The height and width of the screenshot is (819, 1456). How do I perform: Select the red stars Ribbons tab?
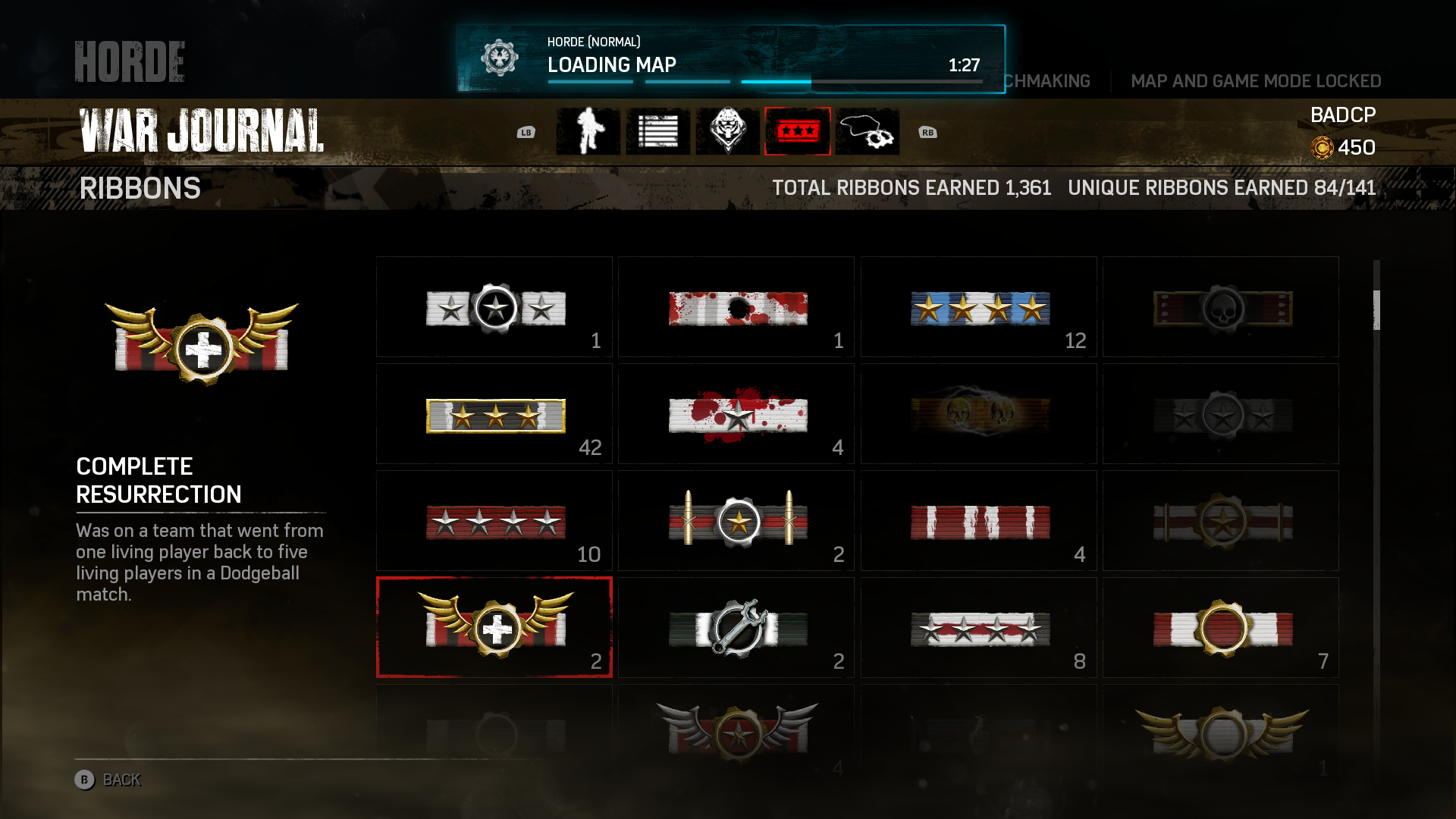[798, 131]
